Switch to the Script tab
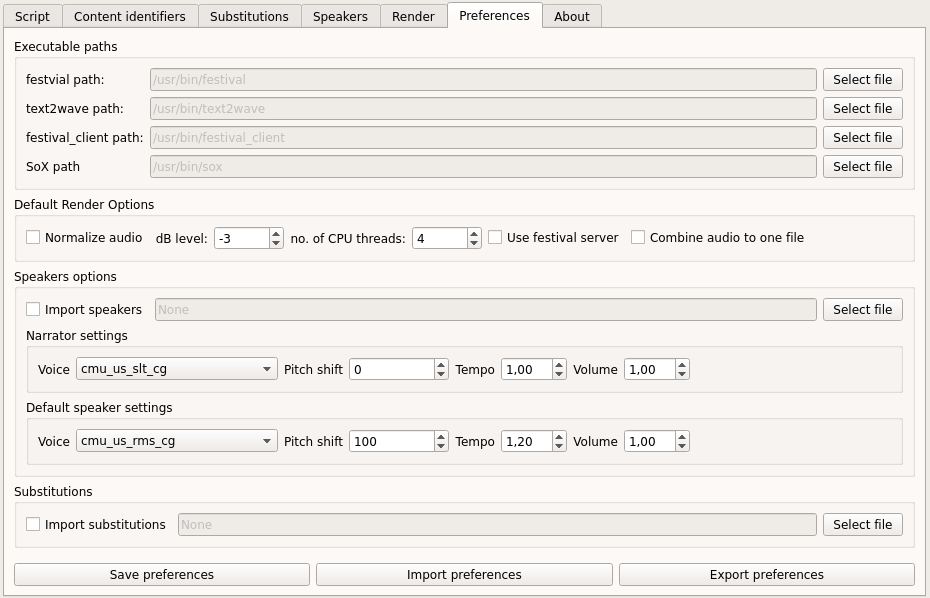This screenshot has height=598, width=930. [32, 16]
